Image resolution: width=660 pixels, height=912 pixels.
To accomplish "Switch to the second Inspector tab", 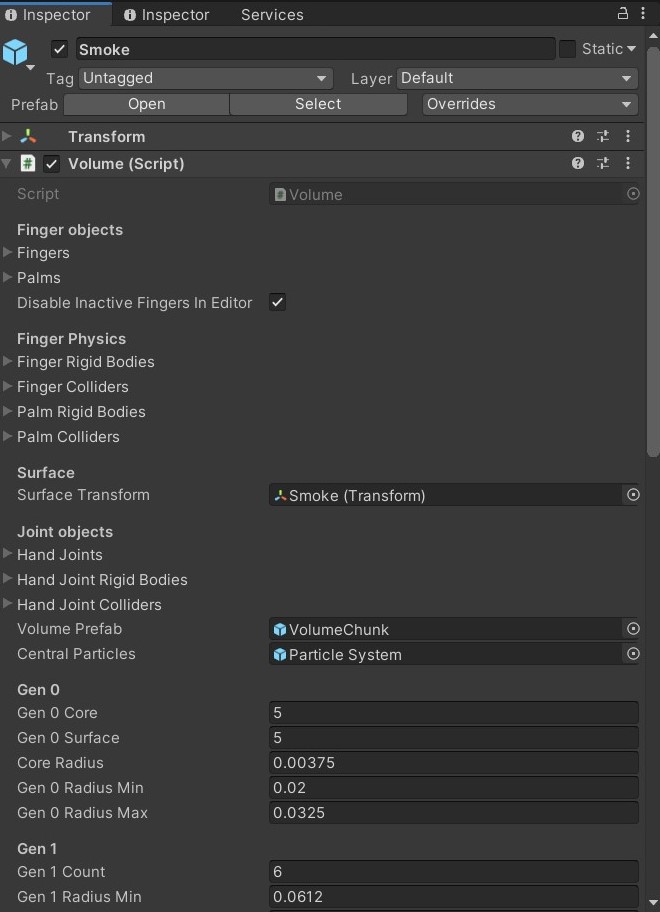I will [x=167, y=15].
